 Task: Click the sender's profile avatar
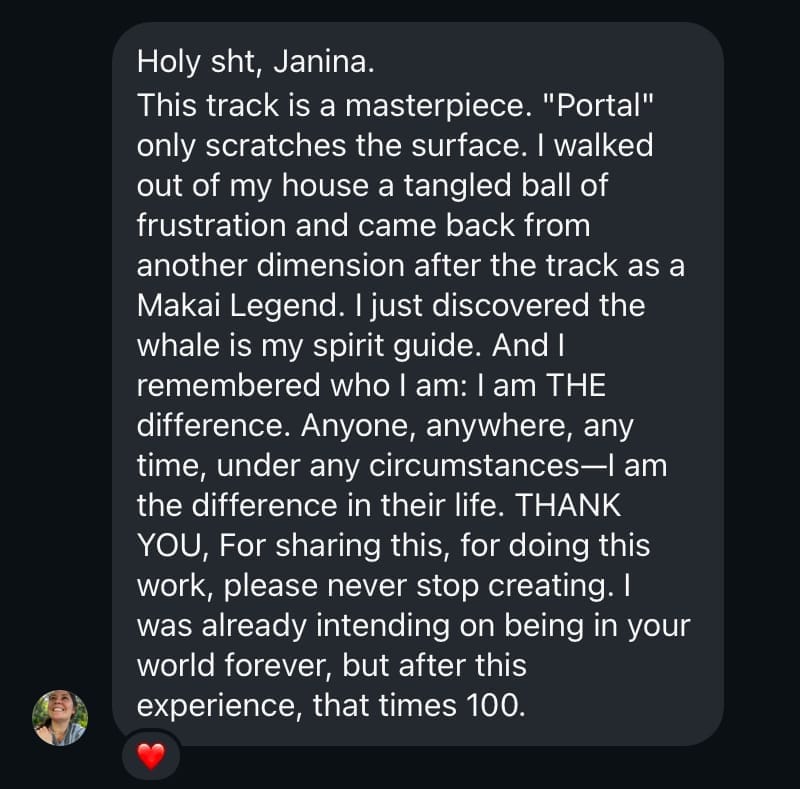click(x=60, y=717)
